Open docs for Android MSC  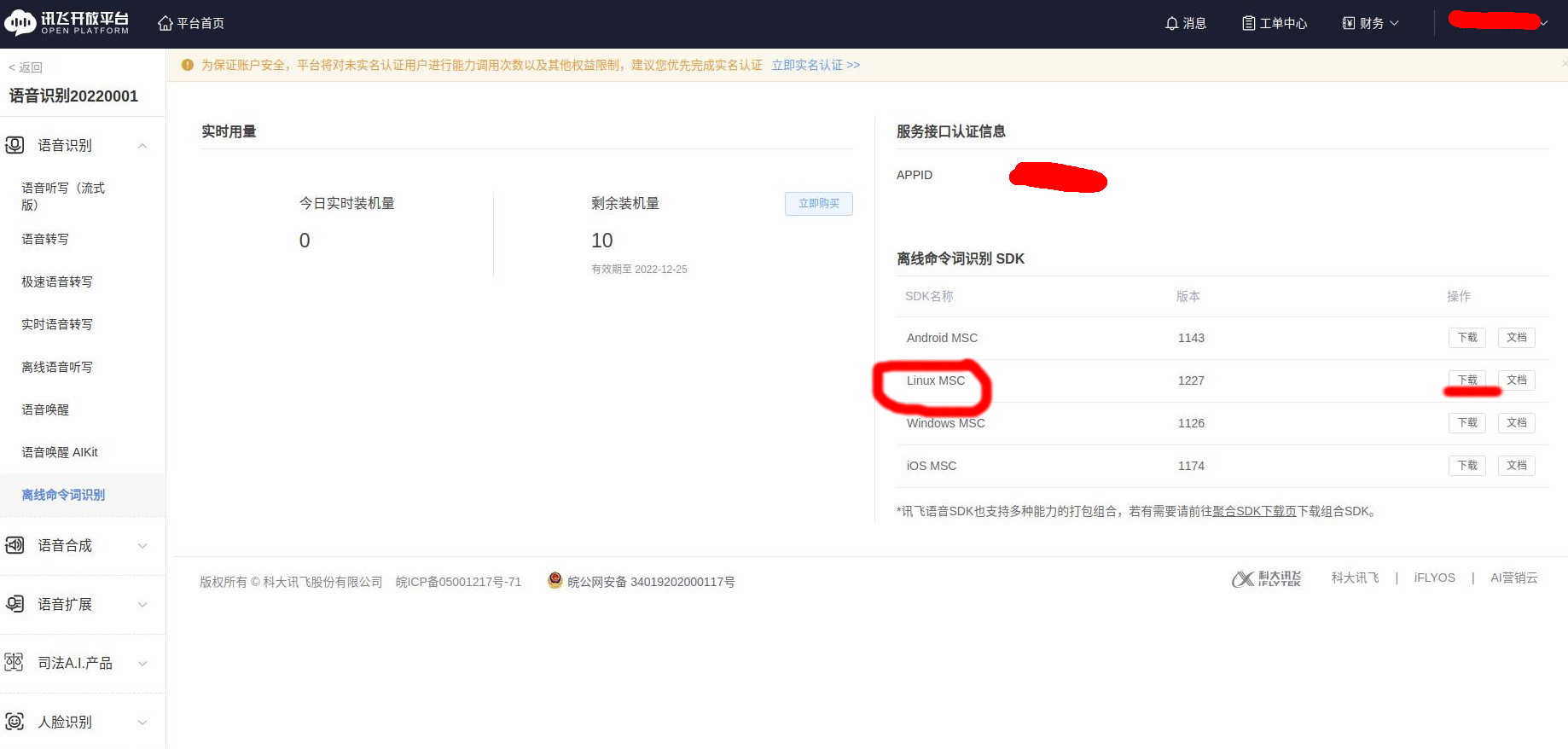point(1517,338)
